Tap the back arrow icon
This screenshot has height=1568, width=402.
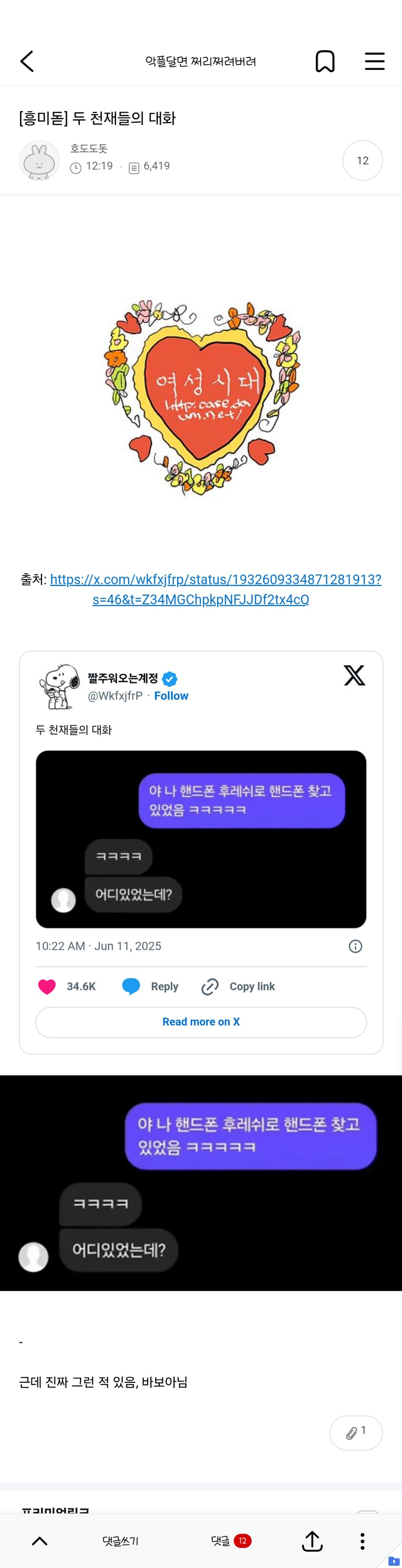point(27,62)
